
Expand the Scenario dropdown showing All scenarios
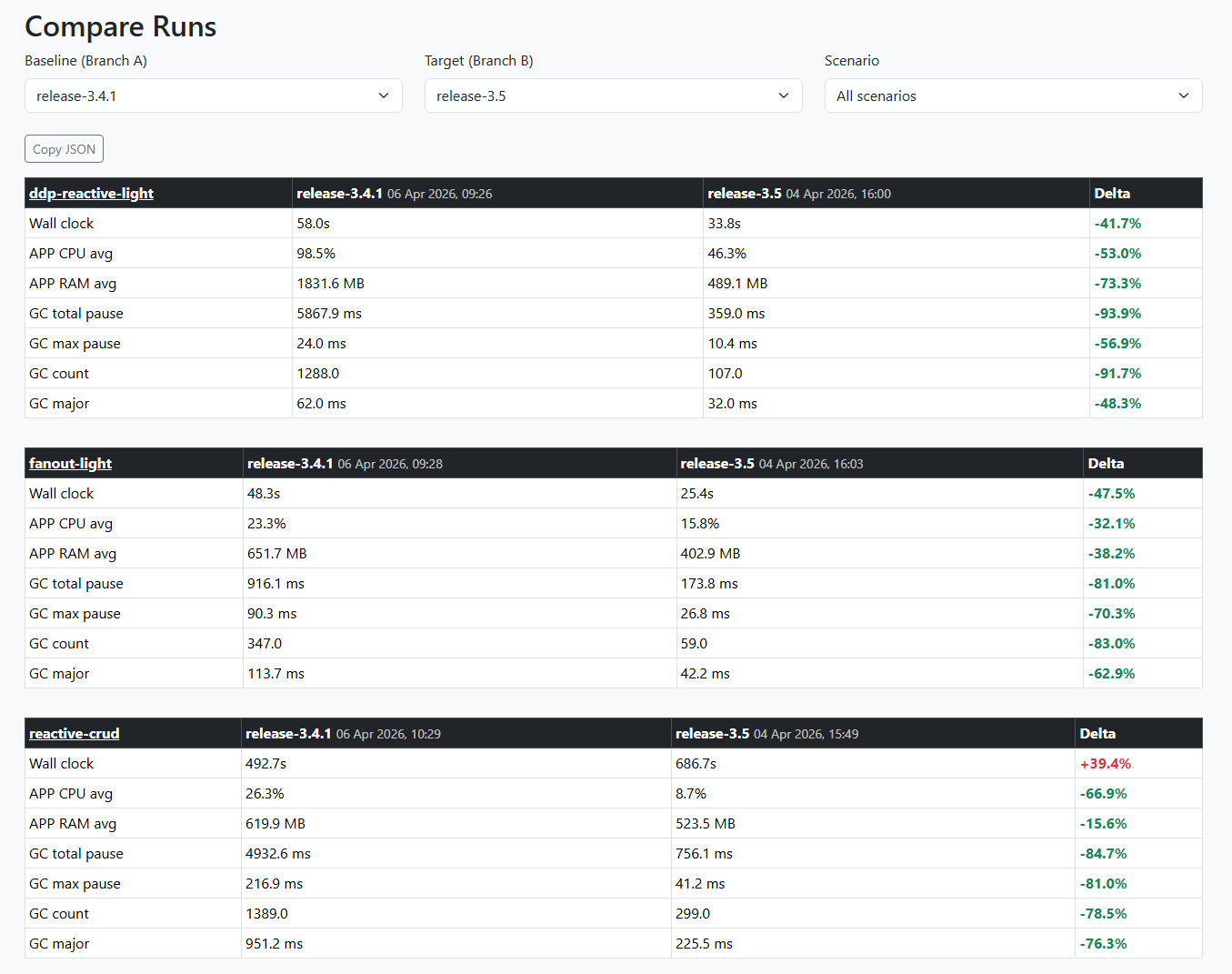point(1013,95)
